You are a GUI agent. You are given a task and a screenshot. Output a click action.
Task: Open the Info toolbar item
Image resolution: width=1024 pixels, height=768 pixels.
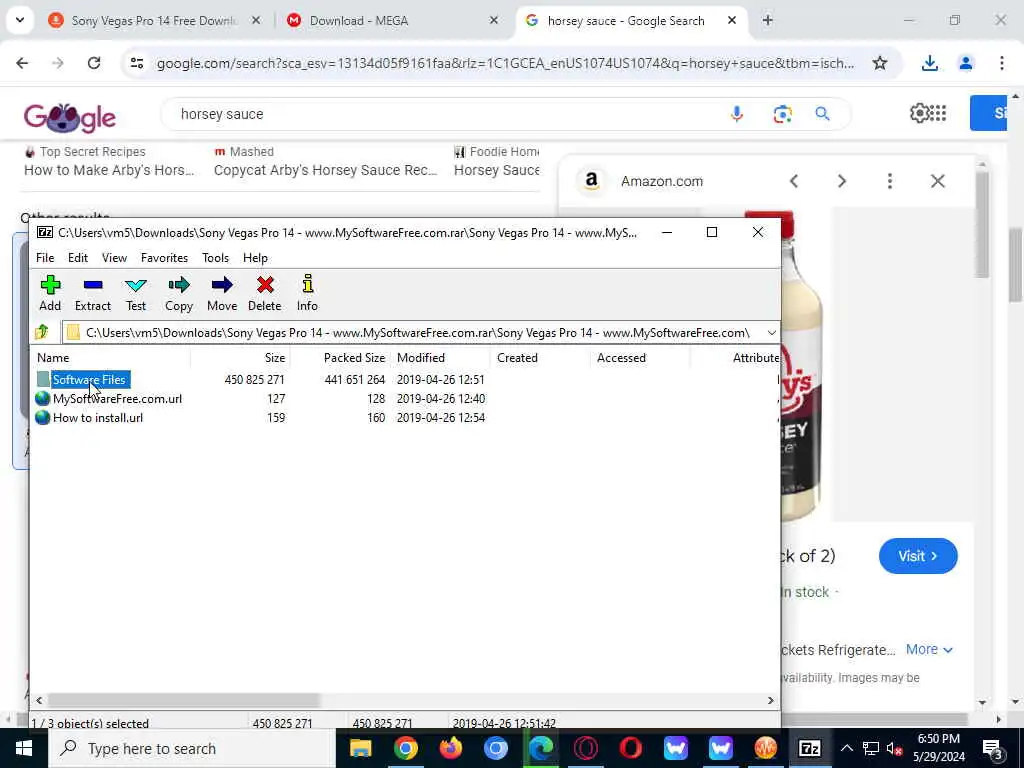(x=307, y=293)
